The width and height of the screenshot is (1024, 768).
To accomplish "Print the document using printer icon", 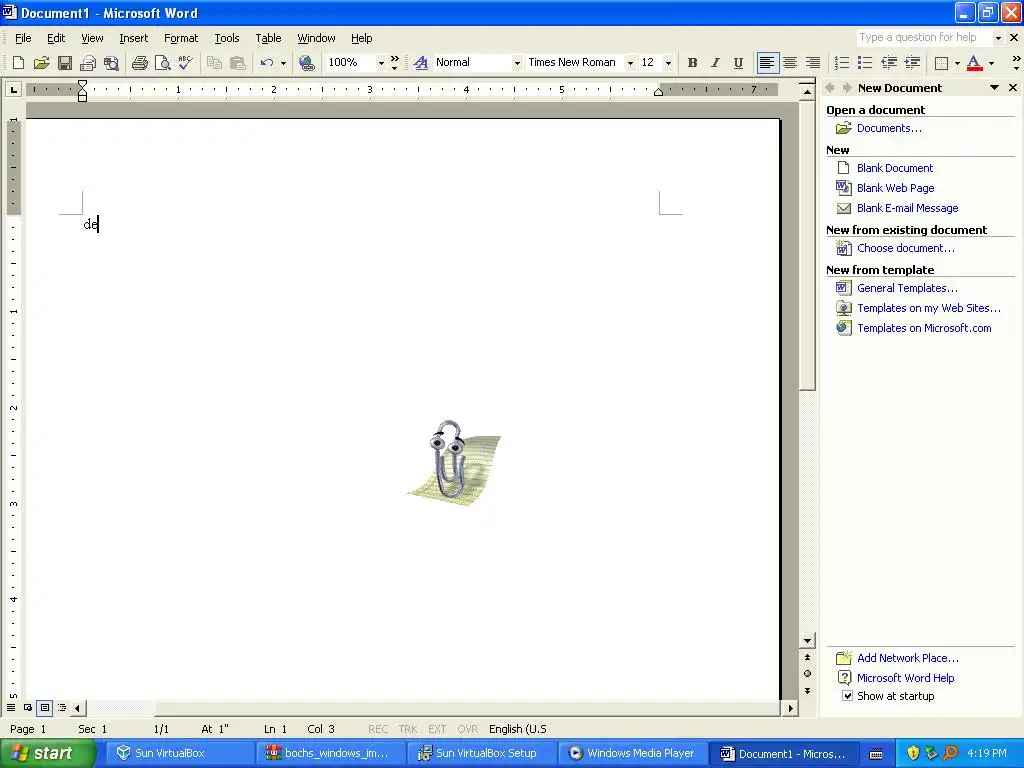I will point(139,63).
